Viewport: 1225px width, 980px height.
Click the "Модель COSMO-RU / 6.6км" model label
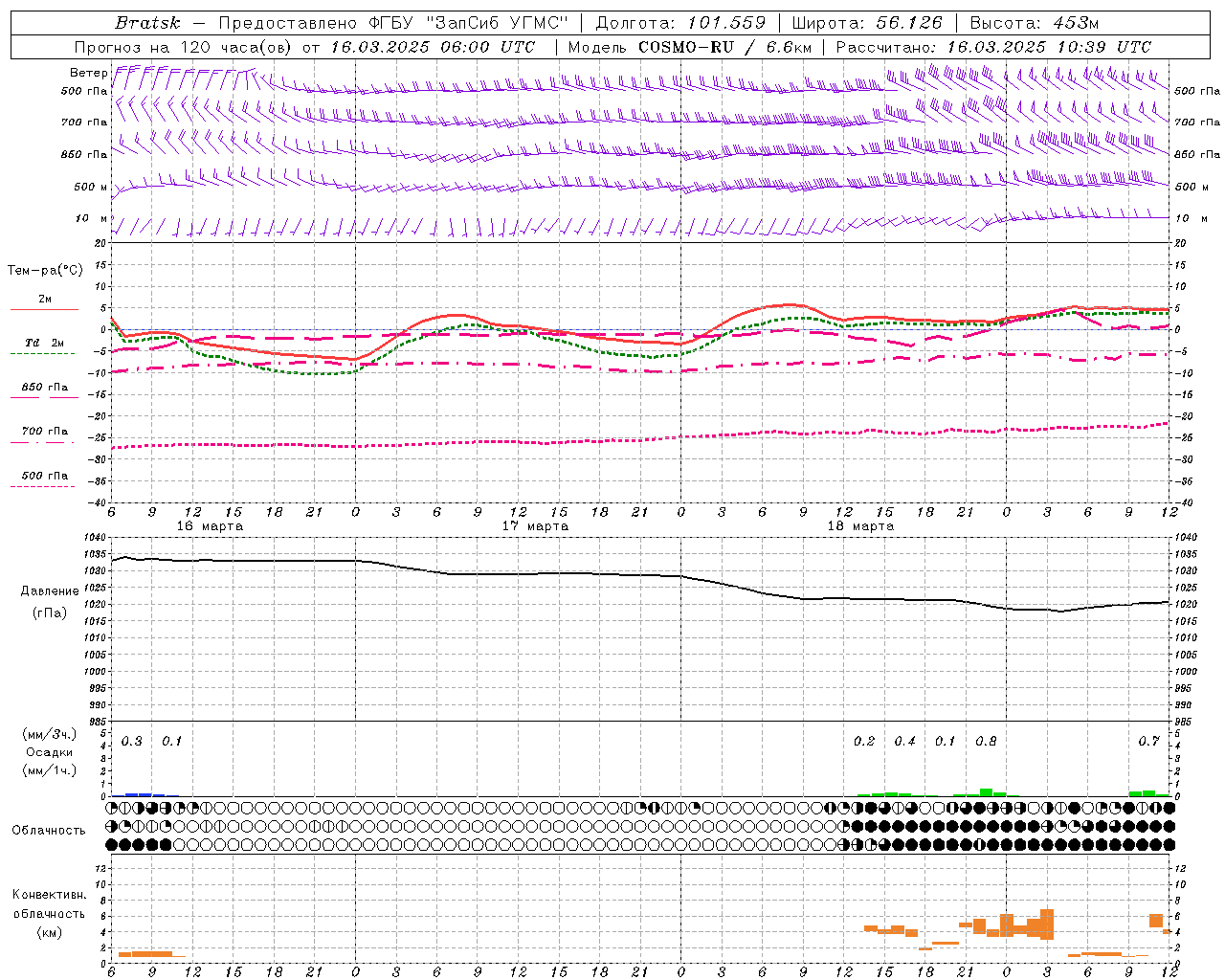tap(690, 47)
